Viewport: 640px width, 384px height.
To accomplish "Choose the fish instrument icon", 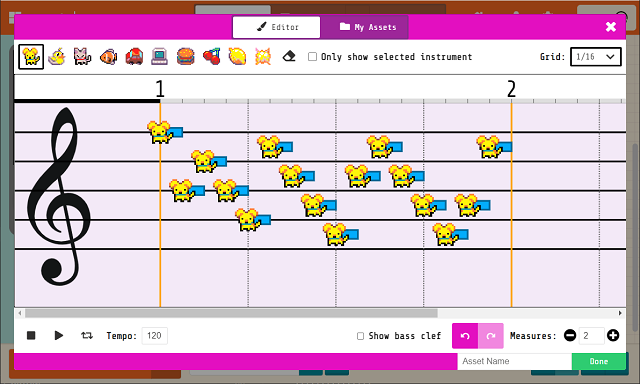I will [x=108, y=57].
